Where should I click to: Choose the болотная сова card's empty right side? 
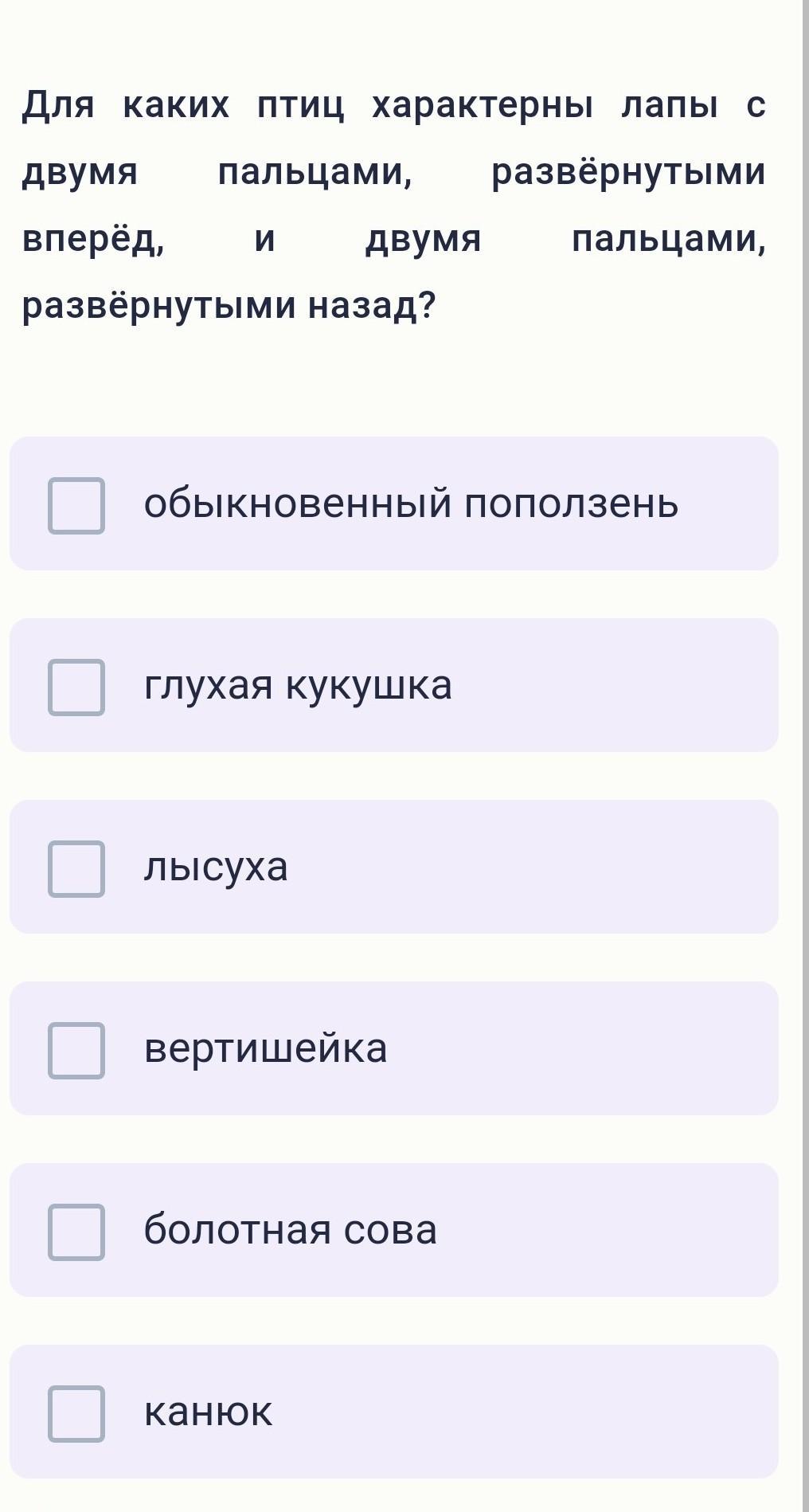tap(613, 1230)
